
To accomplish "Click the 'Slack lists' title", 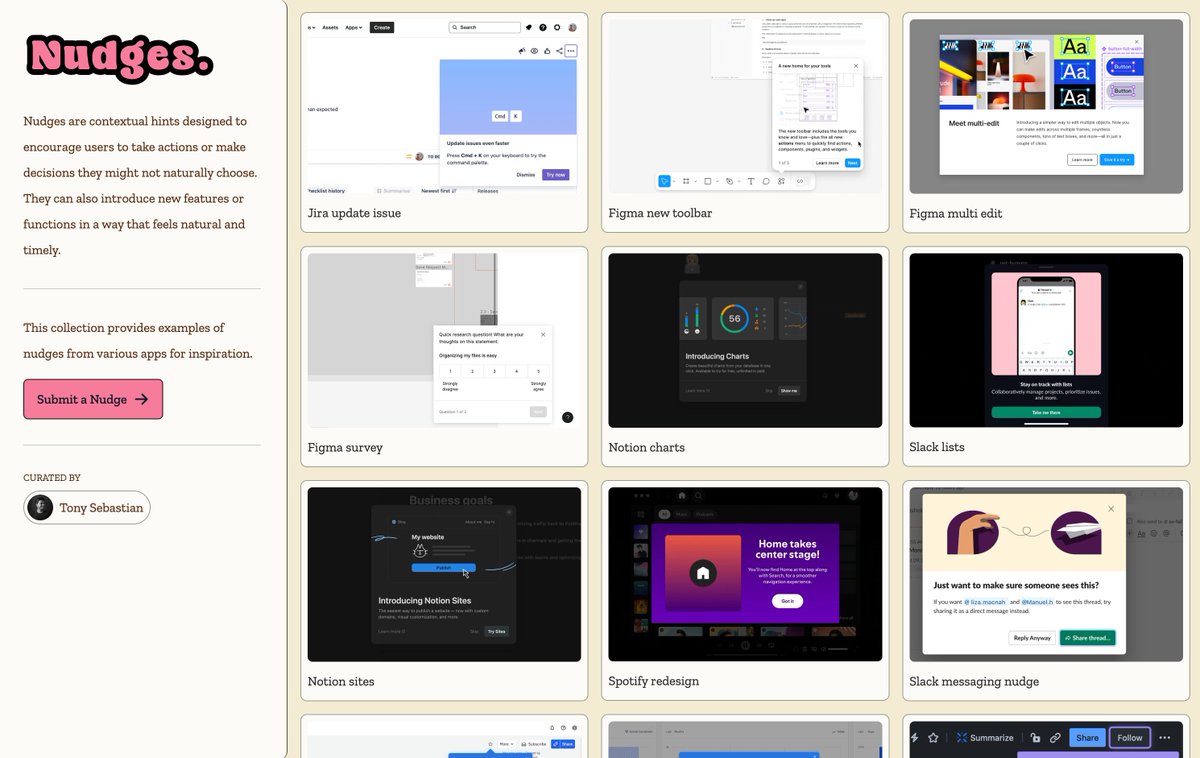I will (937, 447).
